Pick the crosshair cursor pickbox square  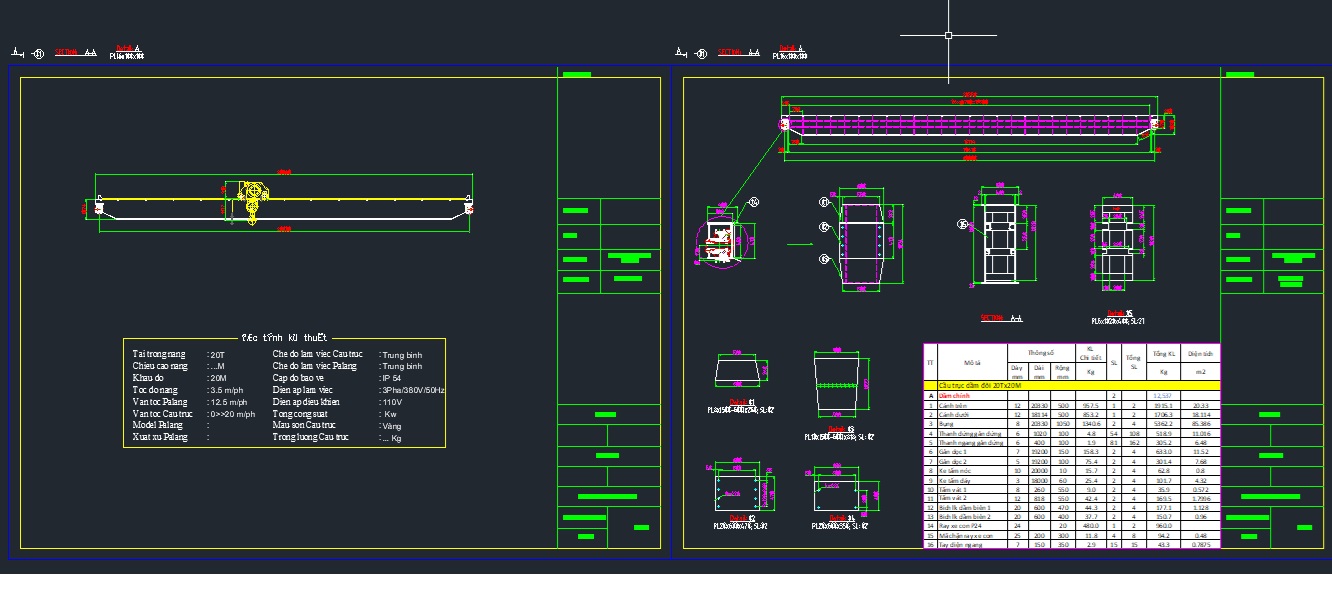(948, 35)
